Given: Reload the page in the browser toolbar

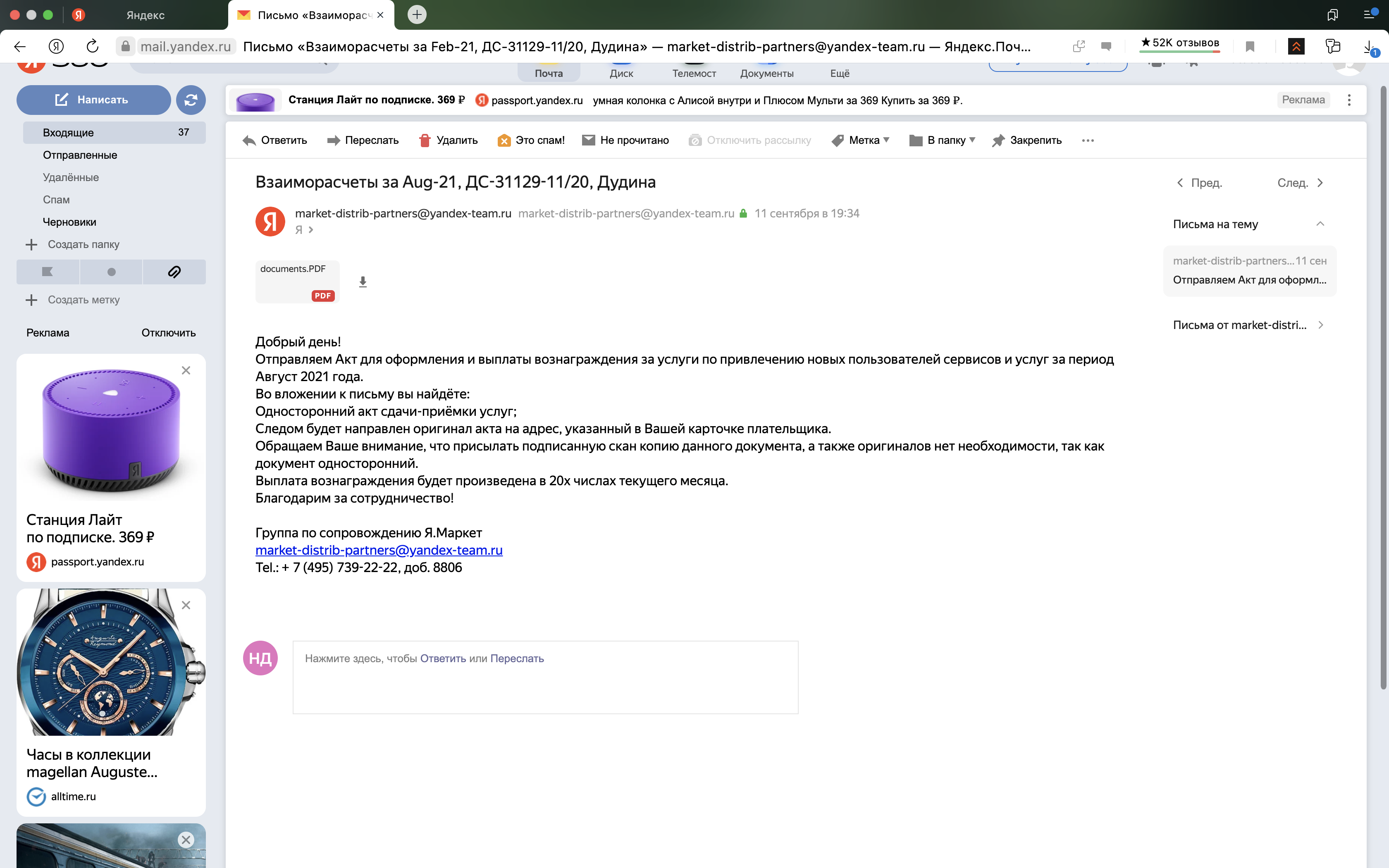Looking at the screenshot, I should [93, 46].
